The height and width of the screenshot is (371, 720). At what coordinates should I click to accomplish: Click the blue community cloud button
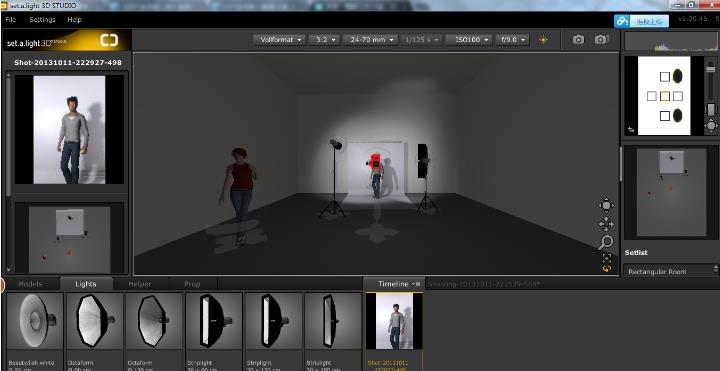[x=641, y=21]
